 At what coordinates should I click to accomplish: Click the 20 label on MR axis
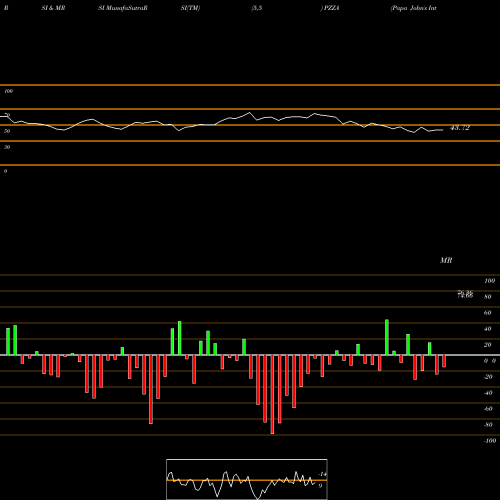point(488,345)
